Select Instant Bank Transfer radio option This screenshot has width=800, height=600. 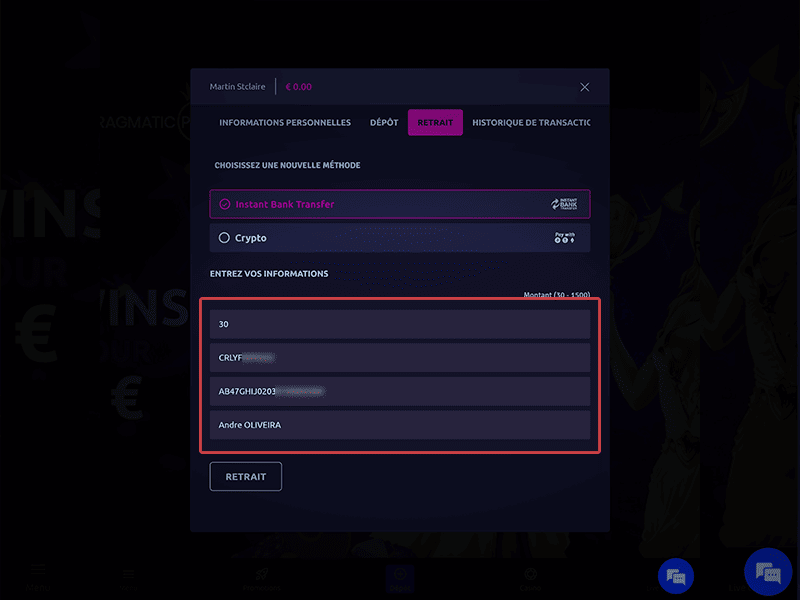tap(224, 204)
